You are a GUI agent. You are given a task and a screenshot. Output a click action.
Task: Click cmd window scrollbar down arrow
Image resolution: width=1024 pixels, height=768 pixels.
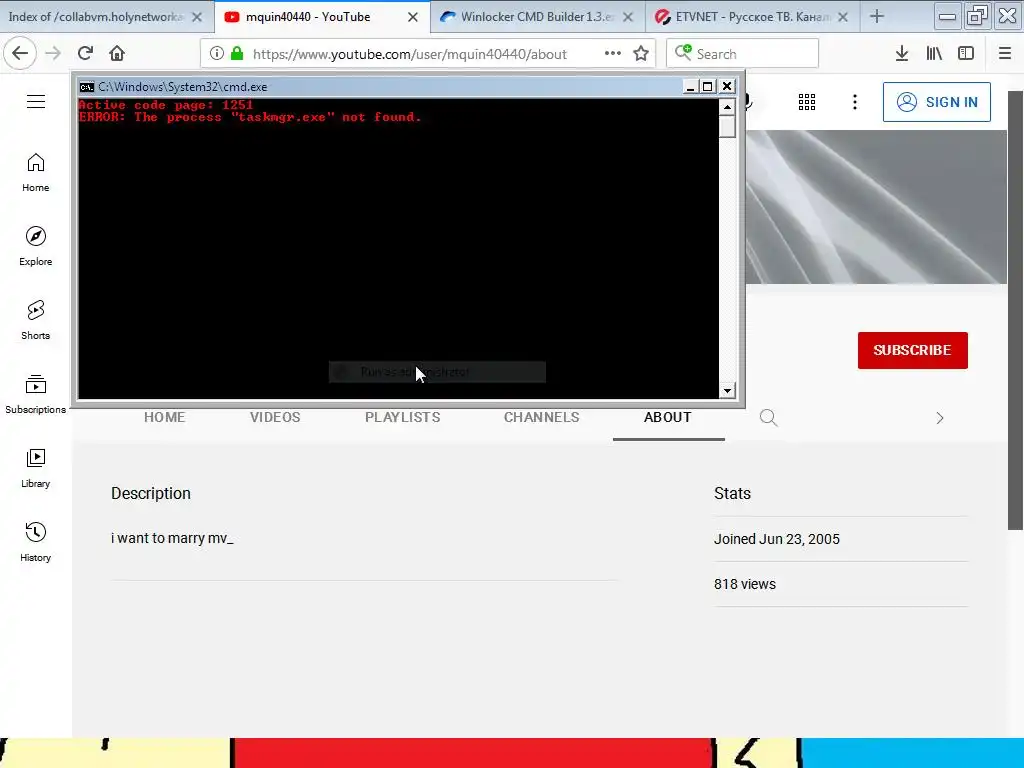tap(727, 391)
